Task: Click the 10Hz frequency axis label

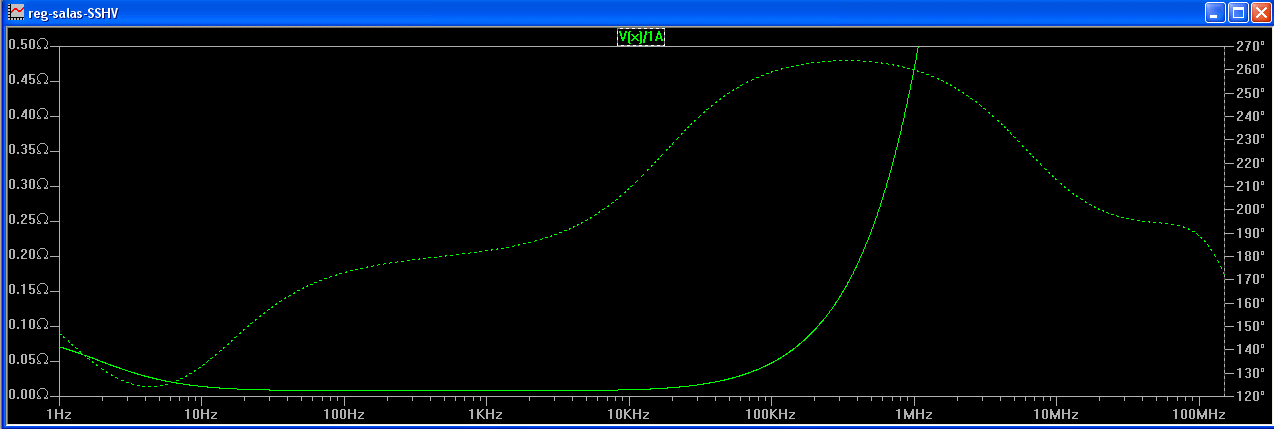Action: click(201, 414)
